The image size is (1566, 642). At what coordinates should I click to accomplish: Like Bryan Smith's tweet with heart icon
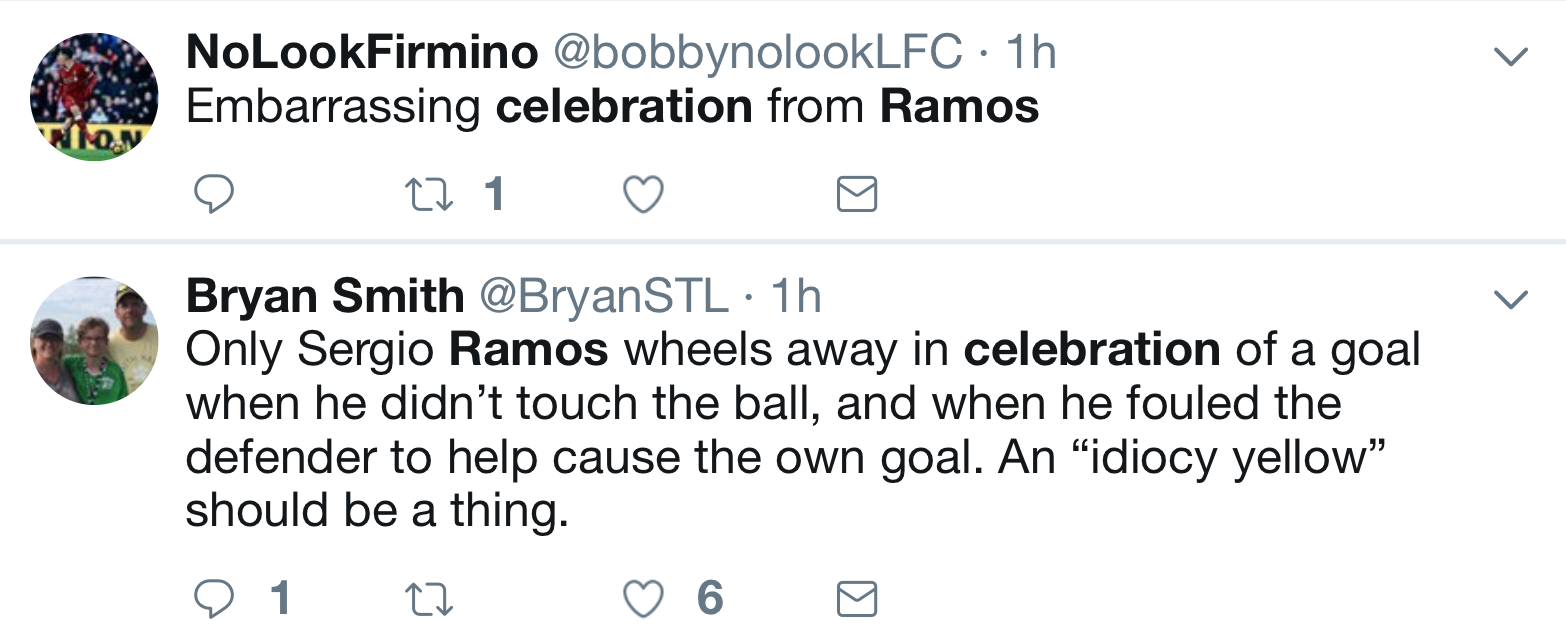643,598
